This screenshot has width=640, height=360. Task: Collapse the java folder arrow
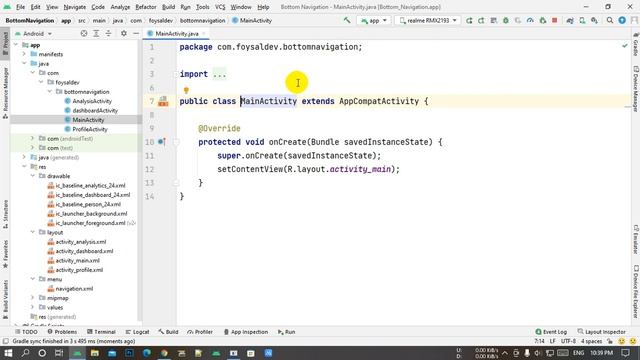click(24, 63)
